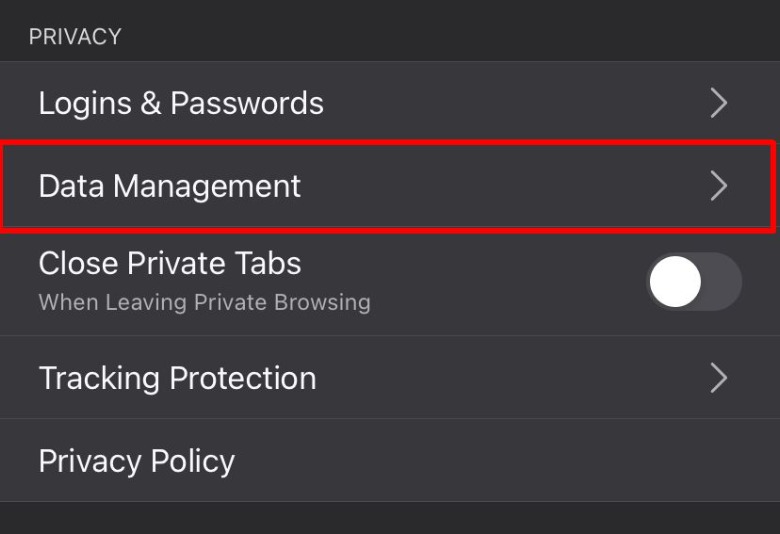View the Privacy Policy
Image resolution: width=780 pixels, height=534 pixels.
click(x=388, y=461)
